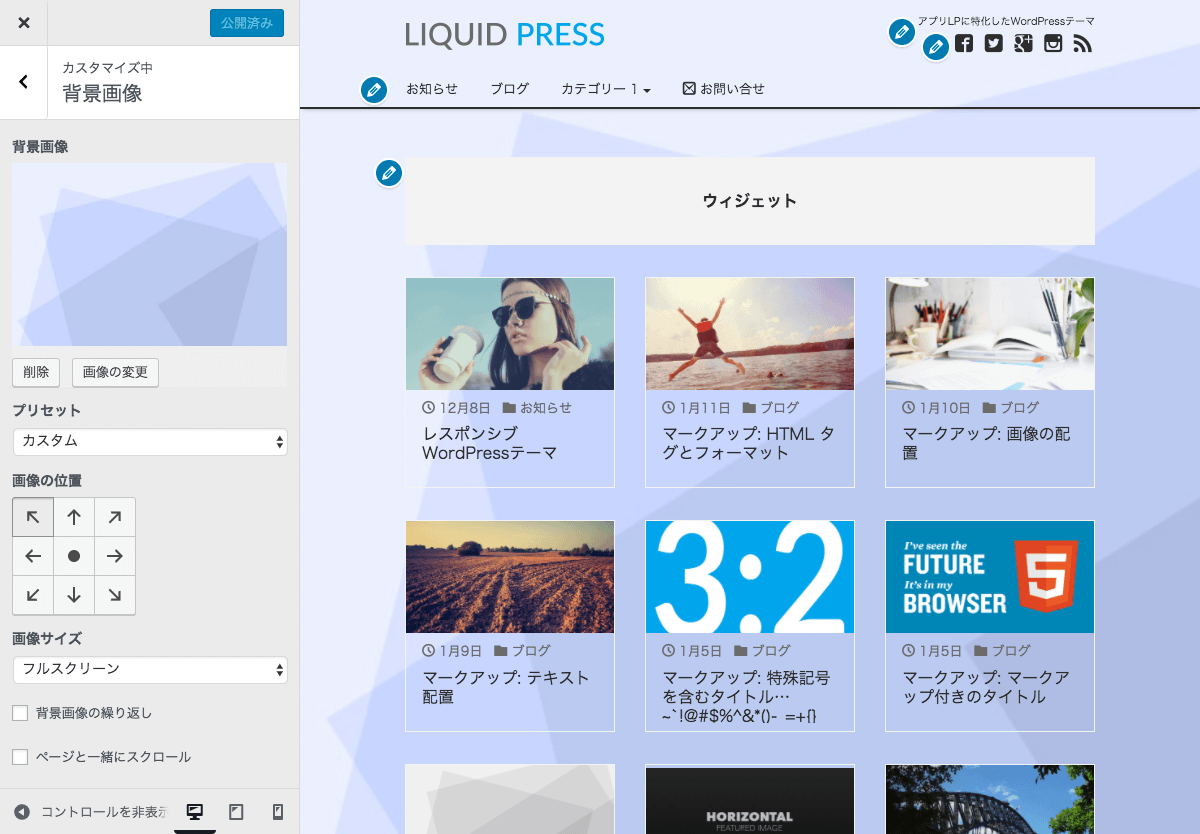The height and width of the screenshot is (834, 1200).
Task: Switch to mobile preview icon
Action: click(278, 812)
